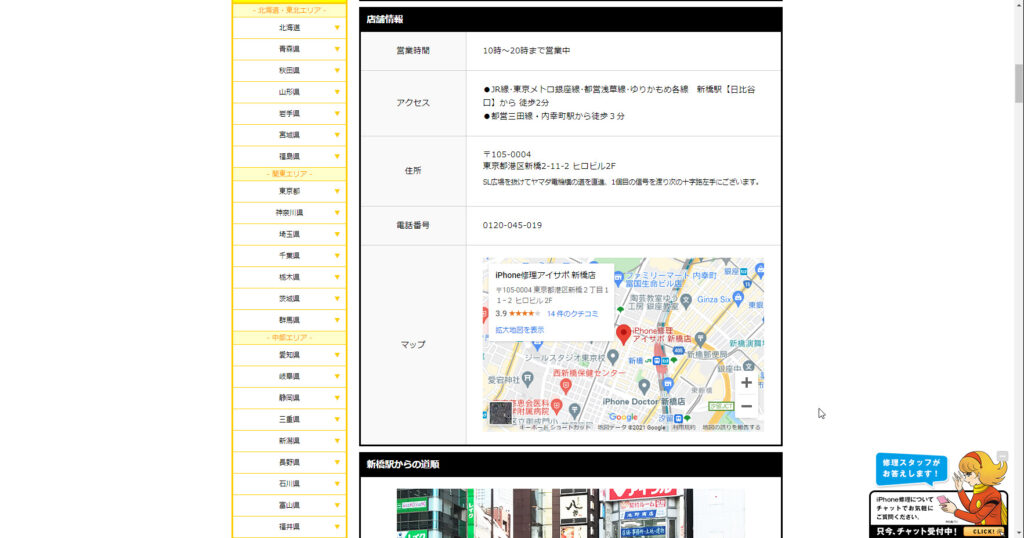Screen dimensions: 1024x538
Task: Open the 静岡県 dropdown
Action: (x=289, y=398)
